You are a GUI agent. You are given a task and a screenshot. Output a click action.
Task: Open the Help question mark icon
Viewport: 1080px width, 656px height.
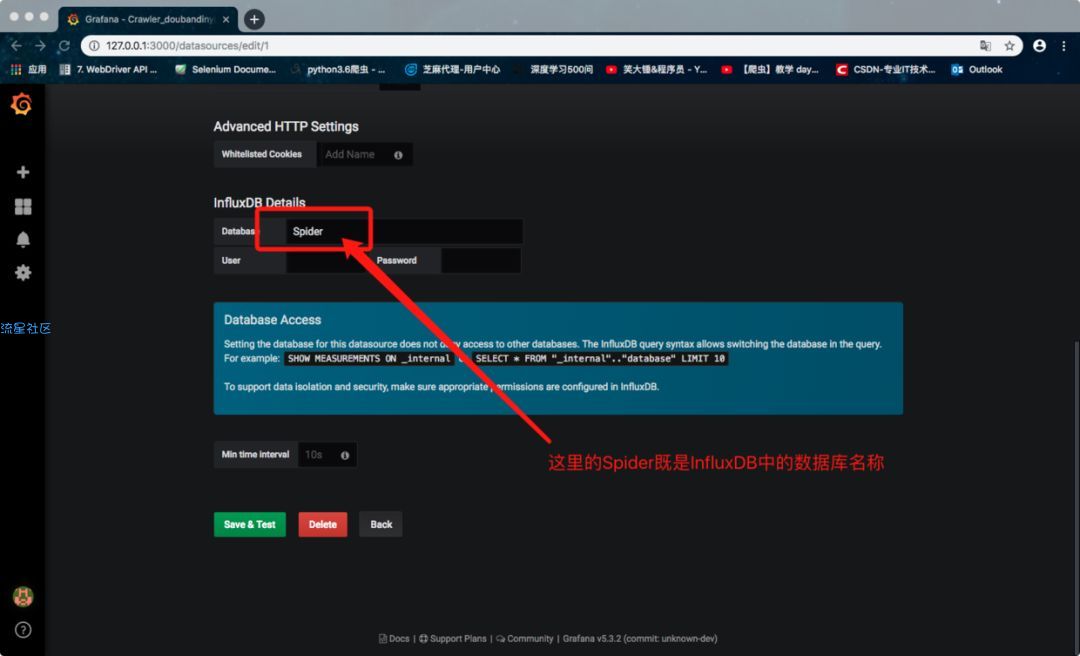coord(23,630)
